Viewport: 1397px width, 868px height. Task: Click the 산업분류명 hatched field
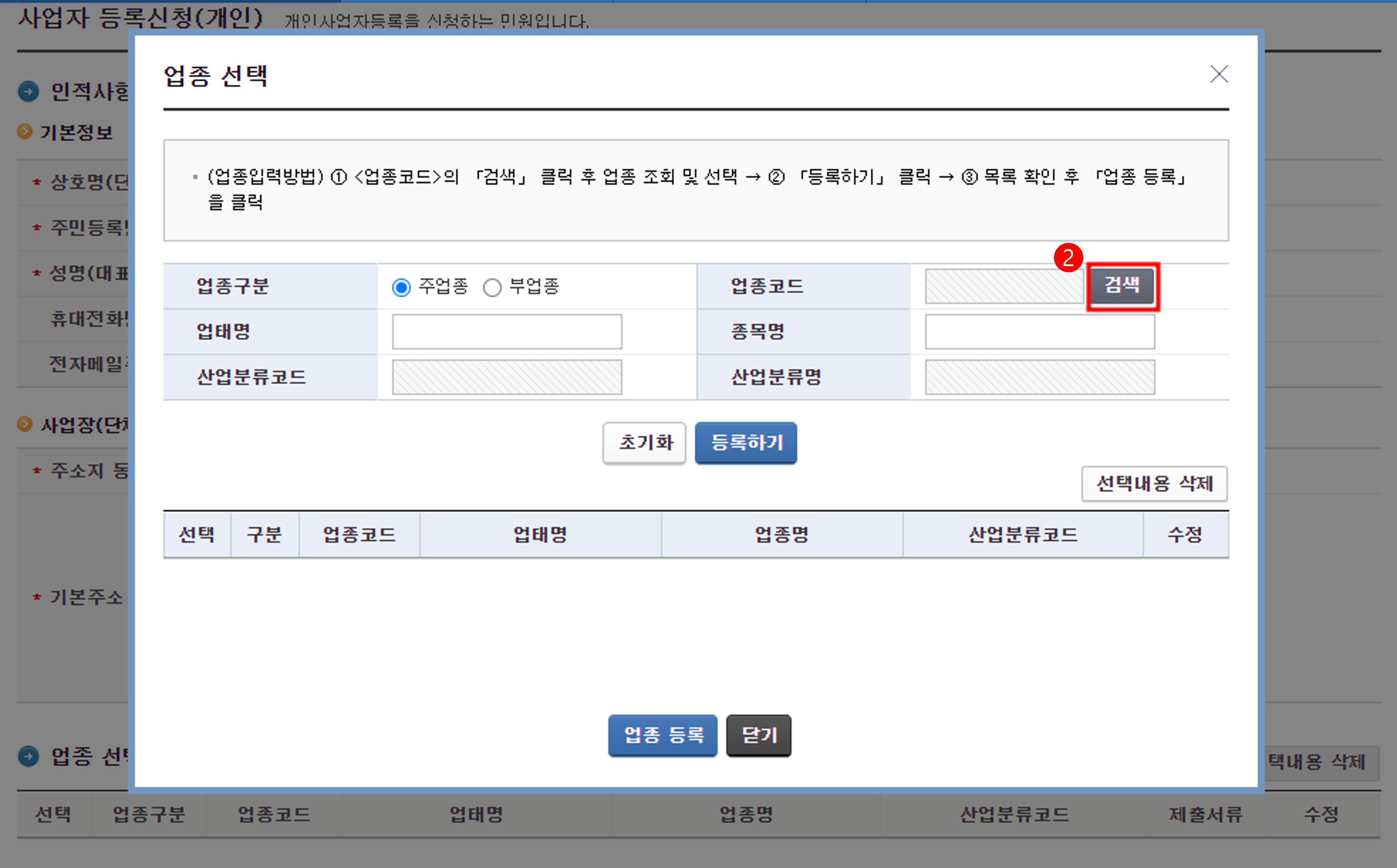(1039, 377)
